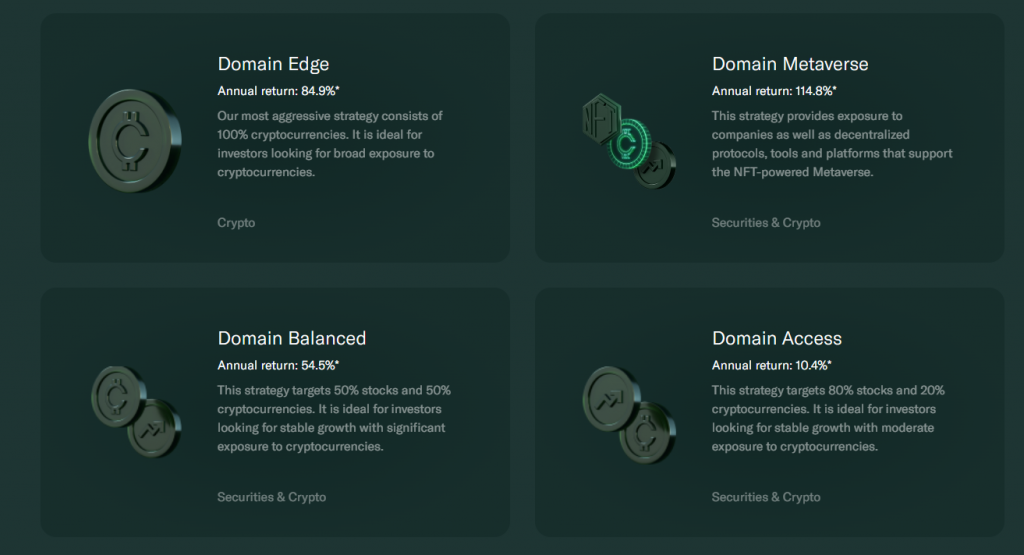Image resolution: width=1024 pixels, height=555 pixels.
Task: Click the Domain Edge single coin icon
Action: coord(135,140)
